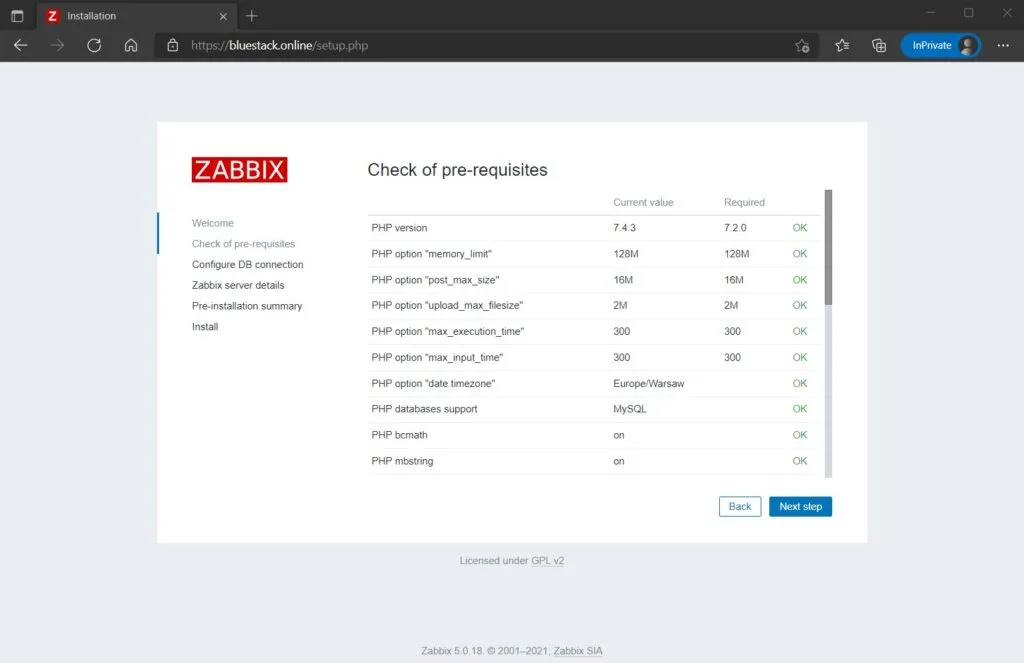
Task: Select Configure DB connection step
Action: (247, 265)
